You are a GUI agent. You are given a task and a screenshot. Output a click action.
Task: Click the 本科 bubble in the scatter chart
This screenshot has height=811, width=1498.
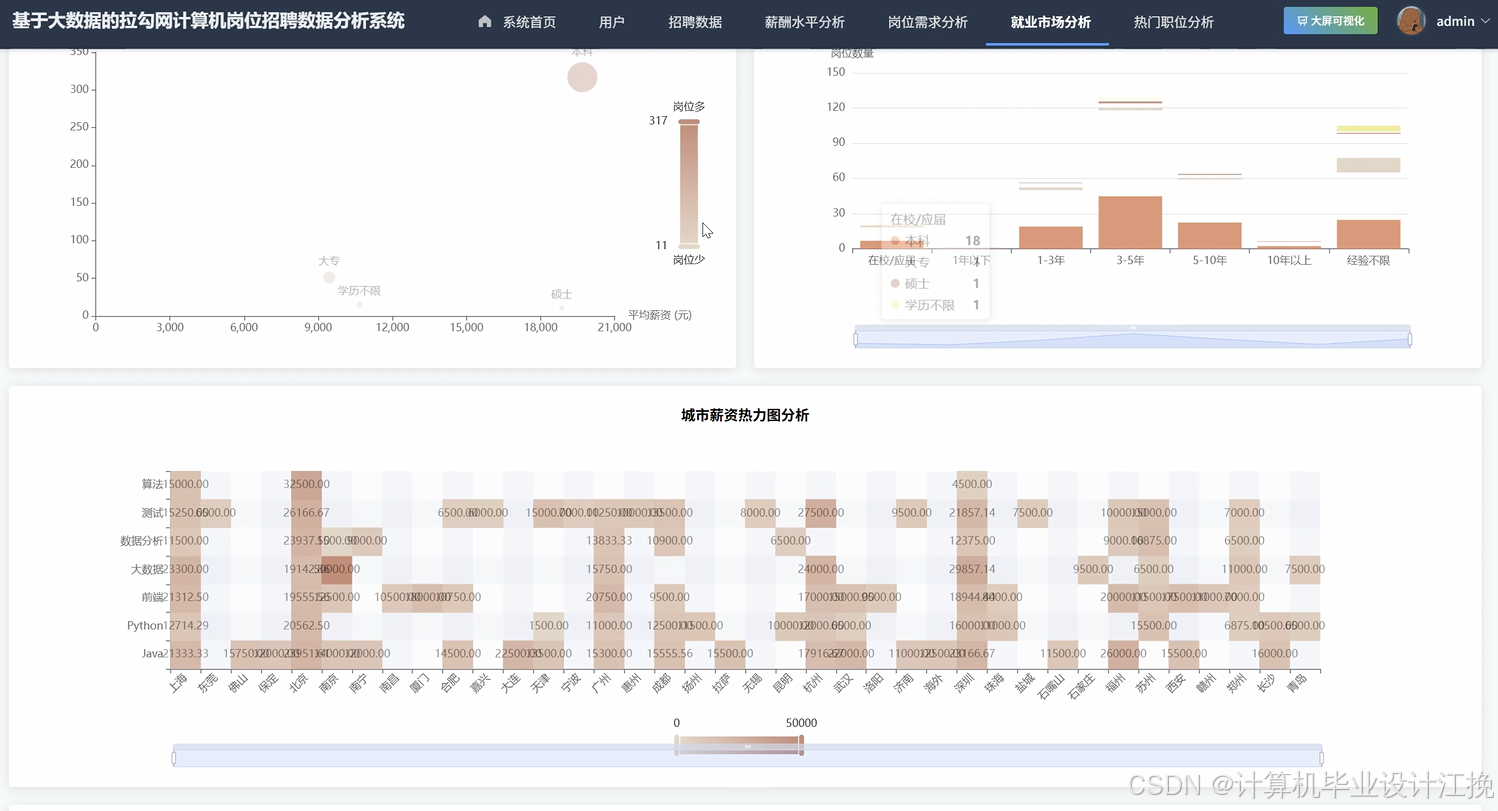tap(581, 77)
